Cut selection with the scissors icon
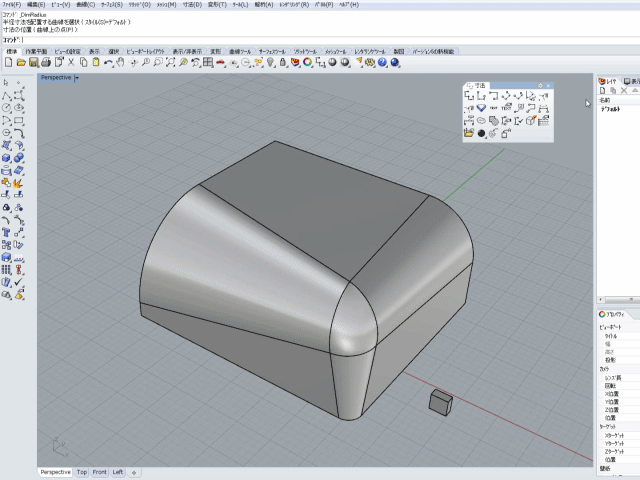Screen dimensions: 640x480 click(x=71, y=62)
